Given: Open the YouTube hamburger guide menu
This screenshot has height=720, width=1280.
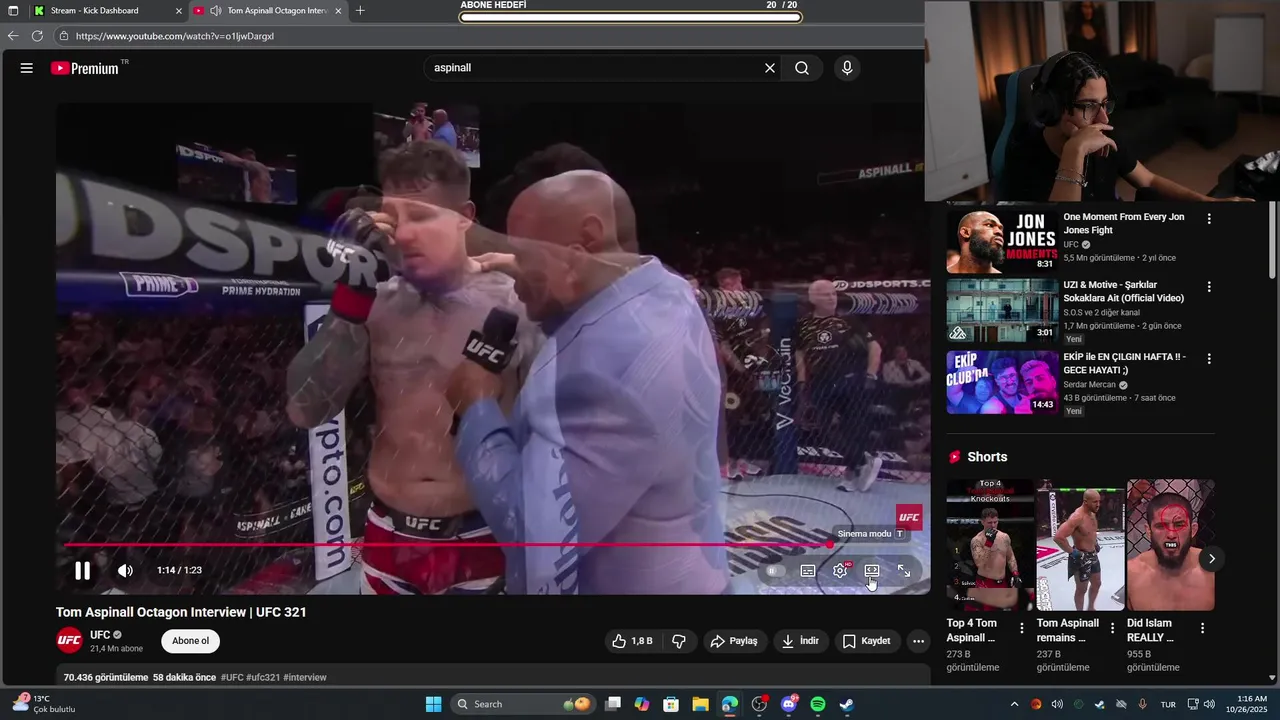Looking at the screenshot, I should tap(27, 68).
